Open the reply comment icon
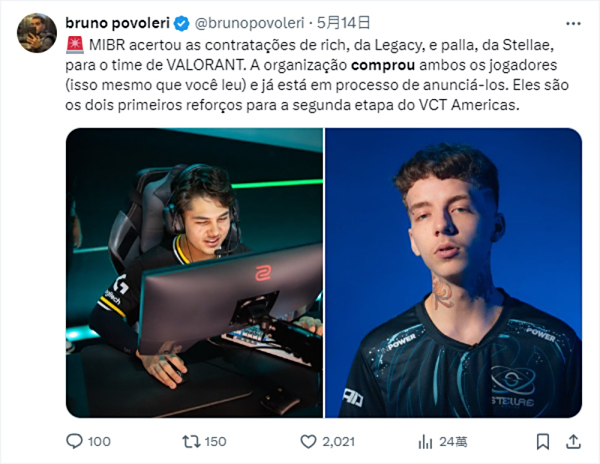 pos(74,441)
